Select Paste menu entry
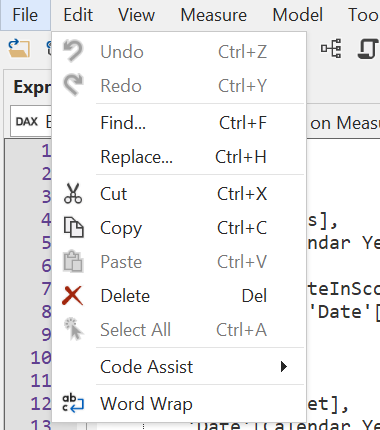The image size is (380, 430). pos(179,262)
